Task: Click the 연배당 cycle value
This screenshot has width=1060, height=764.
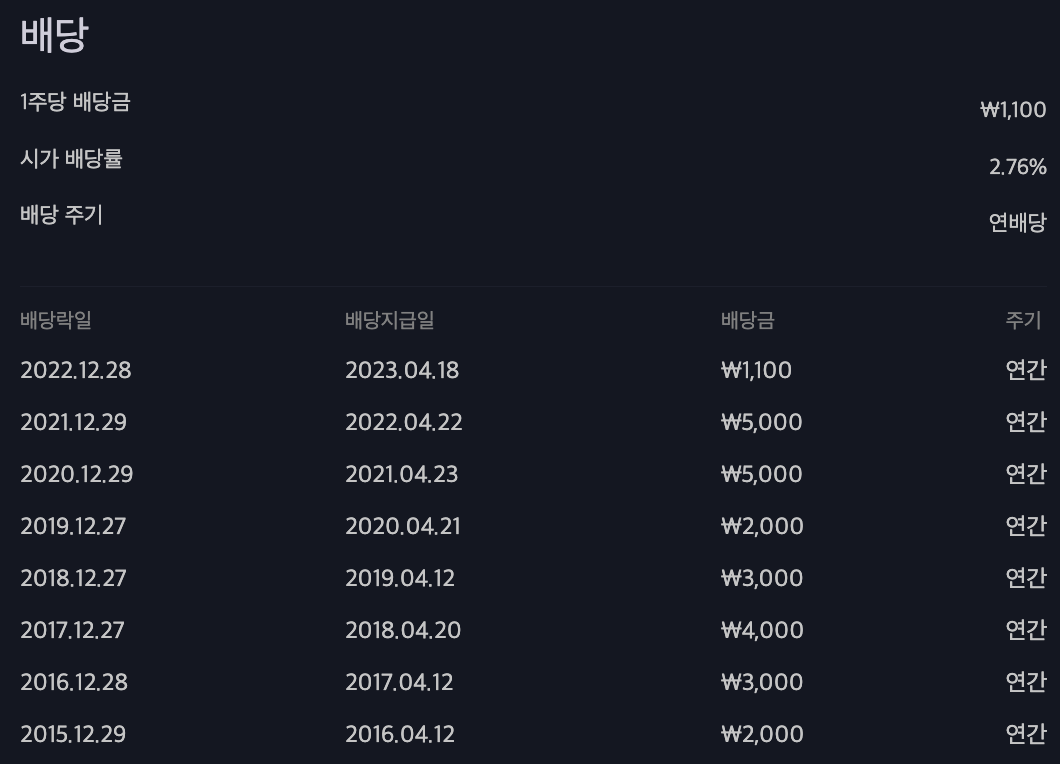Action: [x=1017, y=222]
